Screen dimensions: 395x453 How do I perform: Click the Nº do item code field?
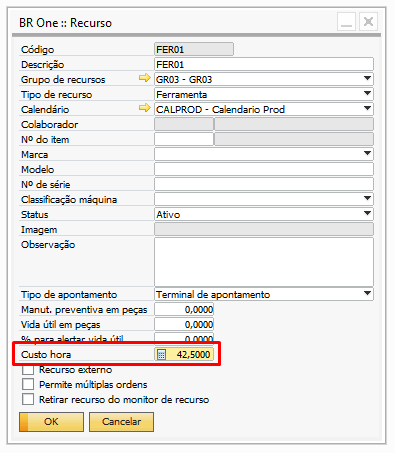[x=184, y=139]
